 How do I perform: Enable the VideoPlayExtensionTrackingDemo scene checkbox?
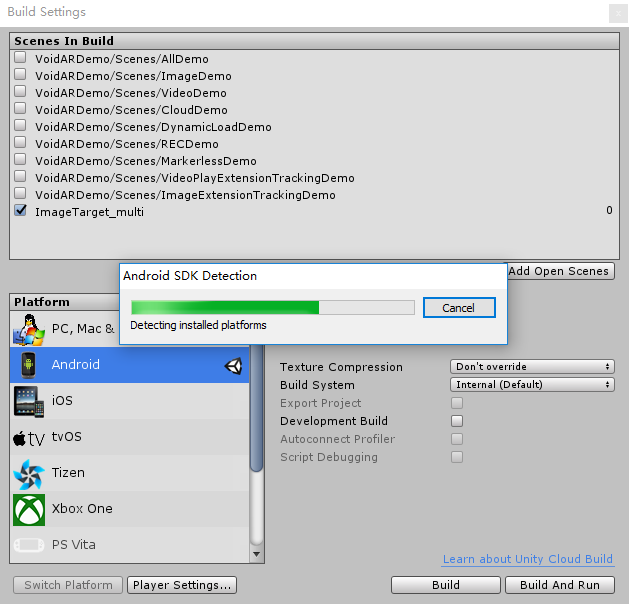click(x=20, y=176)
